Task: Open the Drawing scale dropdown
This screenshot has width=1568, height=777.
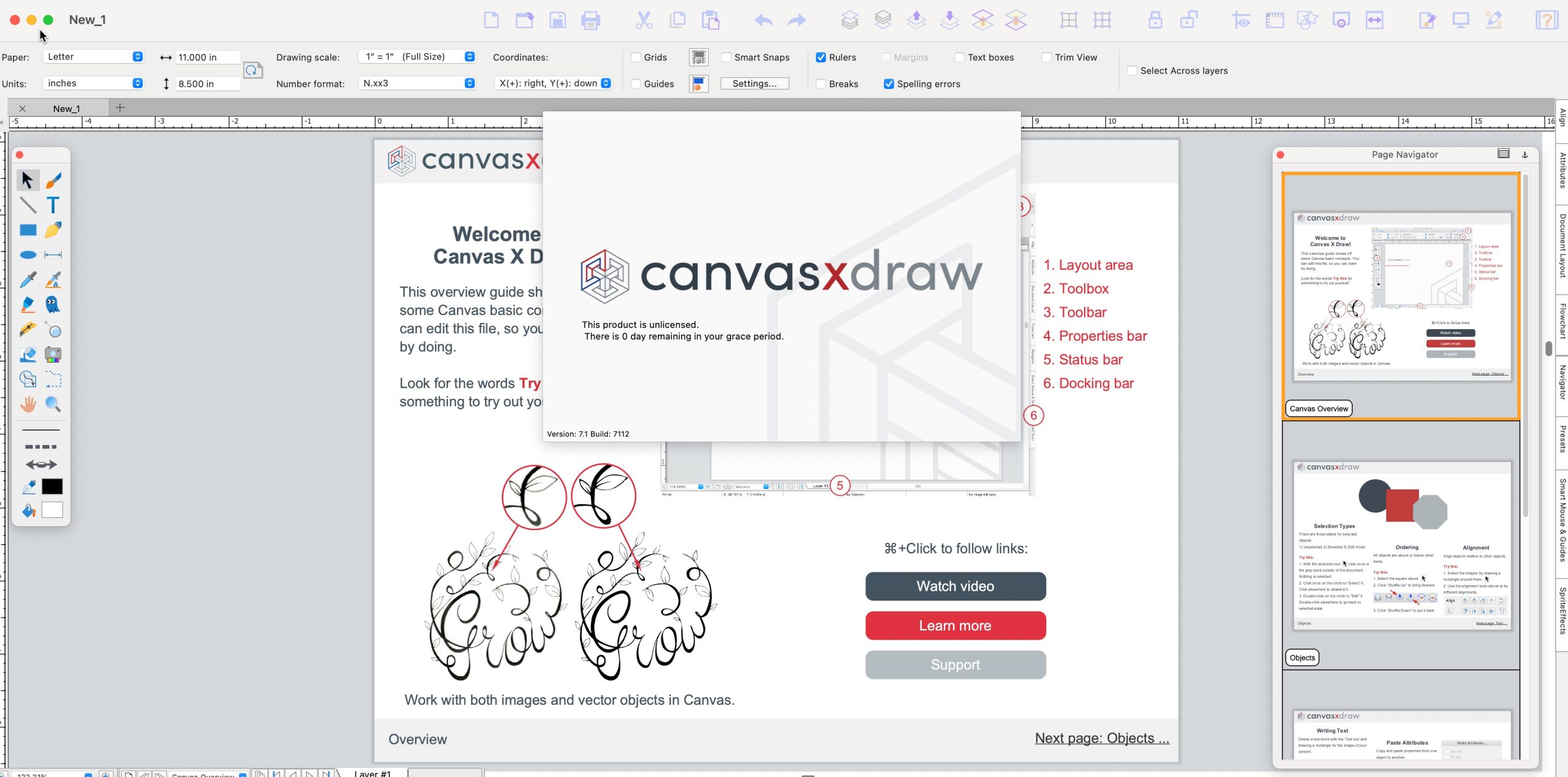Action: 417,56
